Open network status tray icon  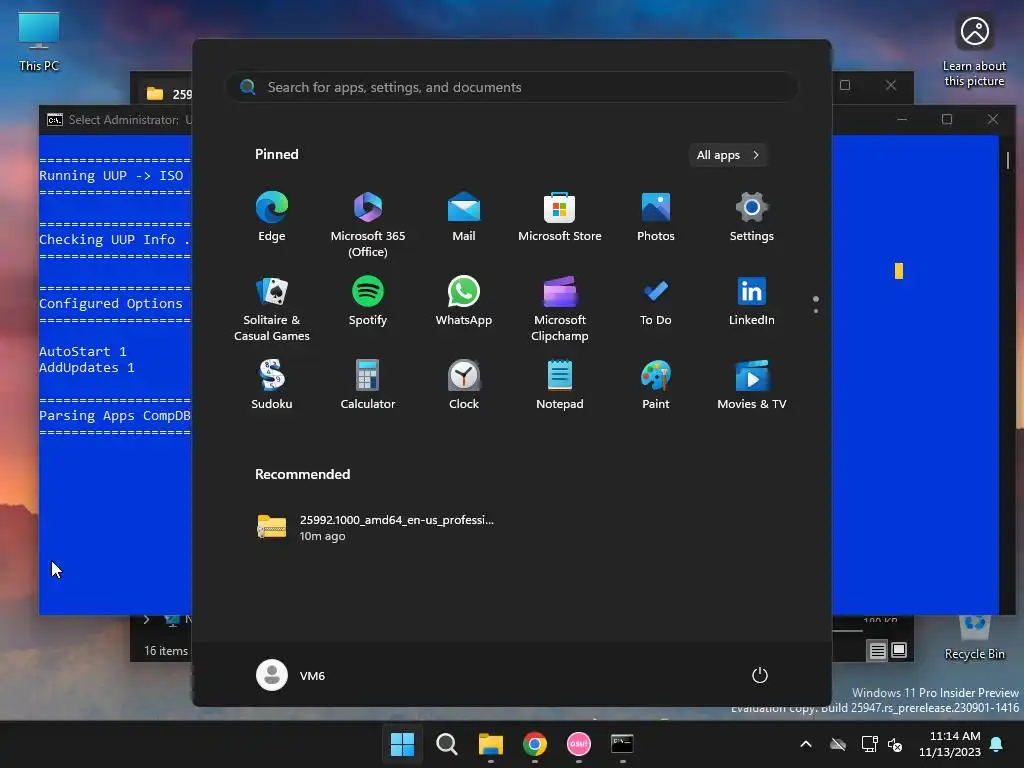pos(869,744)
